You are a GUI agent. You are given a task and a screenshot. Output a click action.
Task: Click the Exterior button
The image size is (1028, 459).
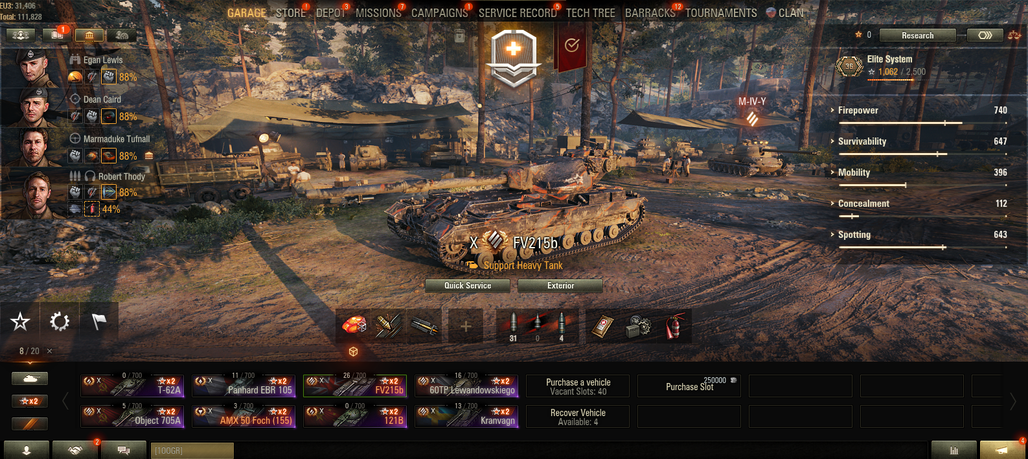[x=561, y=286]
